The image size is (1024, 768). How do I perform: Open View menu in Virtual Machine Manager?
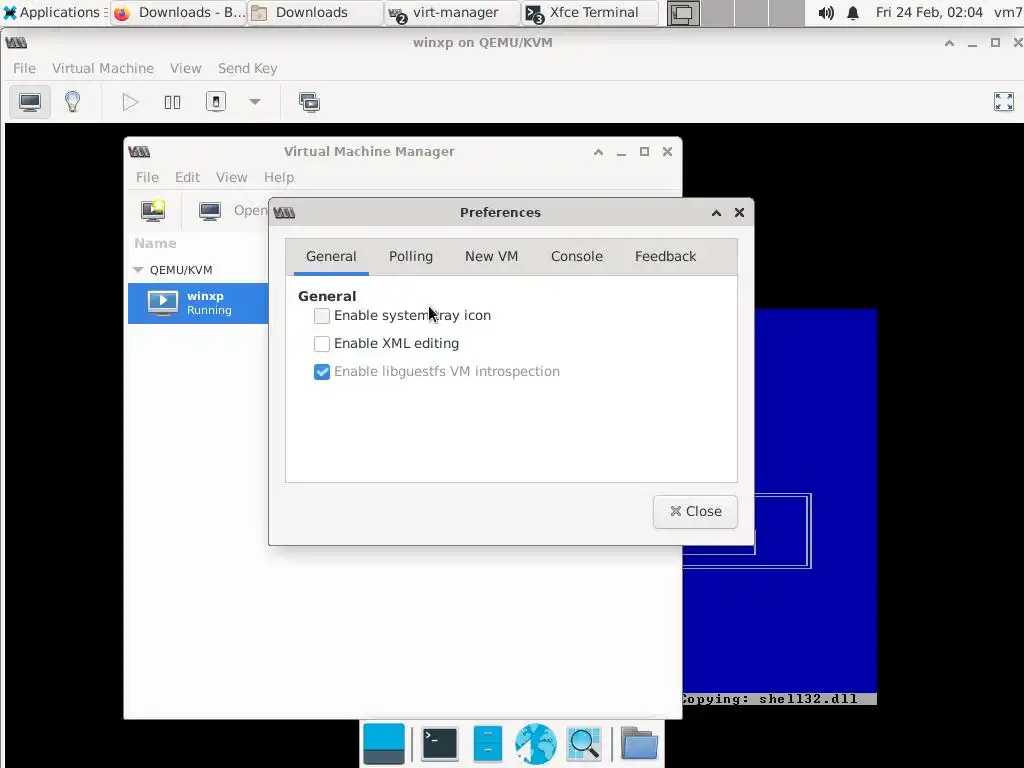(231, 177)
